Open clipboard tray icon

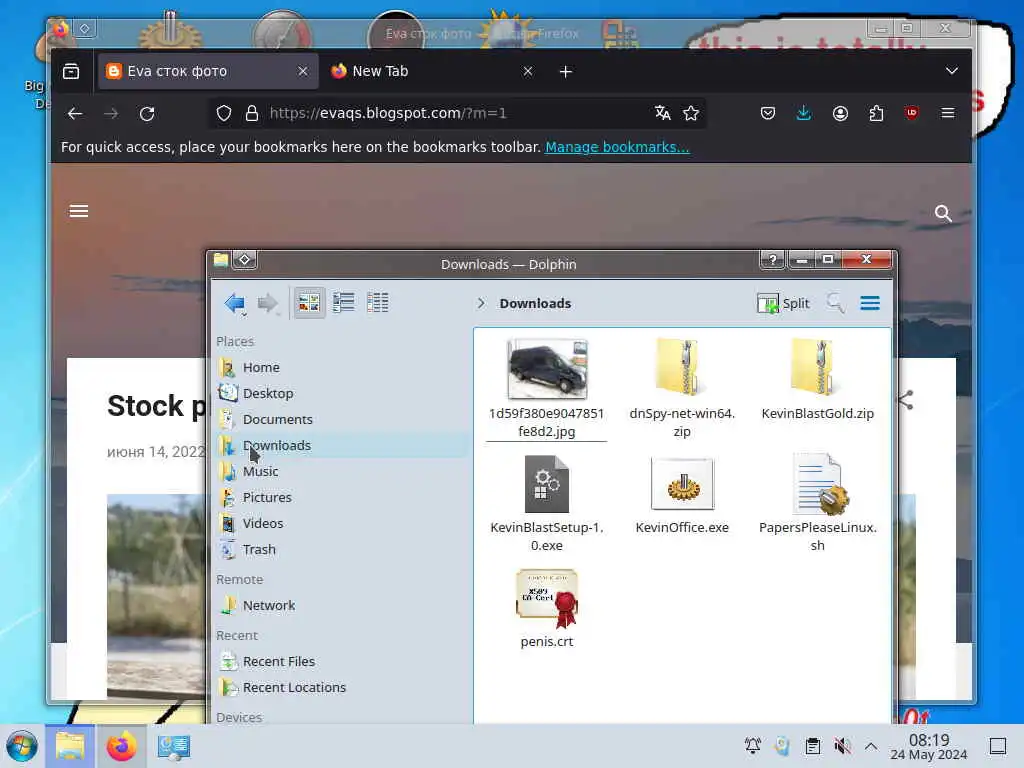(813, 746)
